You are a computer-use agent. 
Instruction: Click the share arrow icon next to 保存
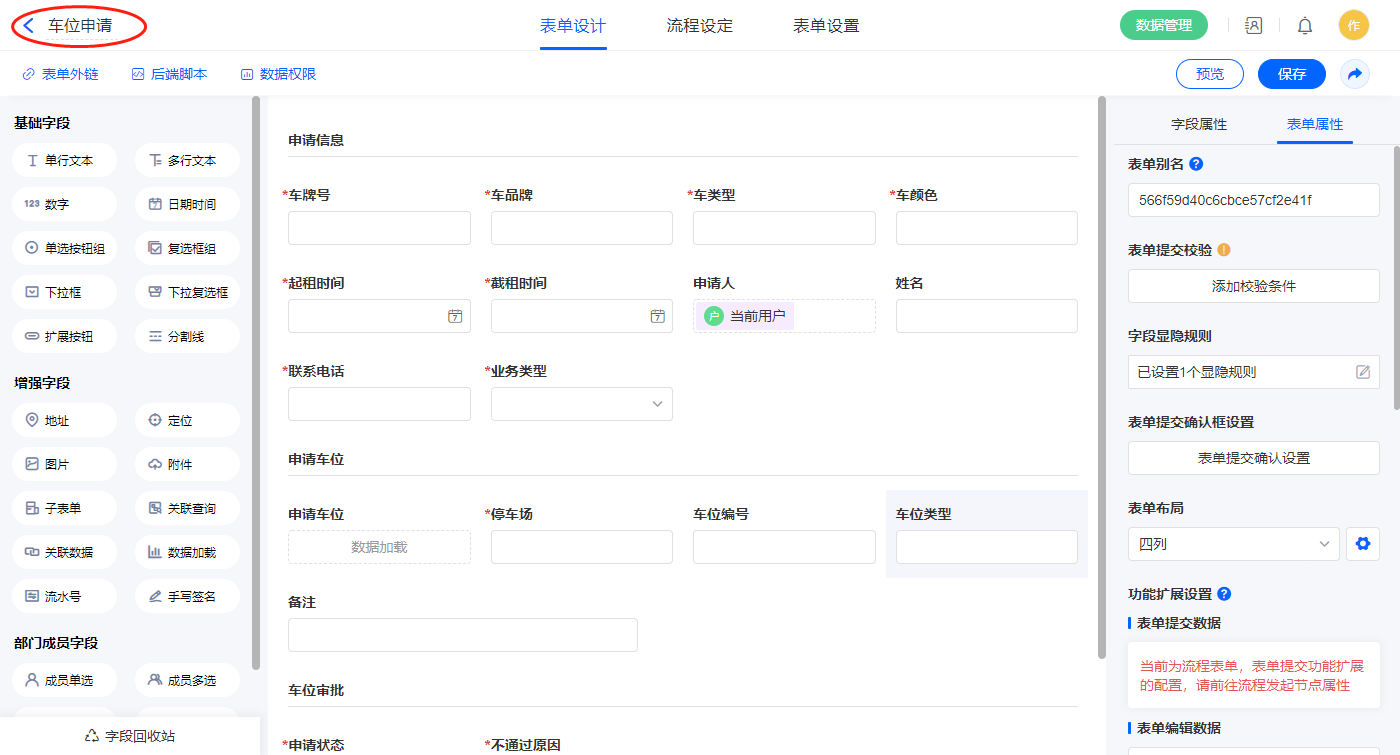(x=1355, y=74)
